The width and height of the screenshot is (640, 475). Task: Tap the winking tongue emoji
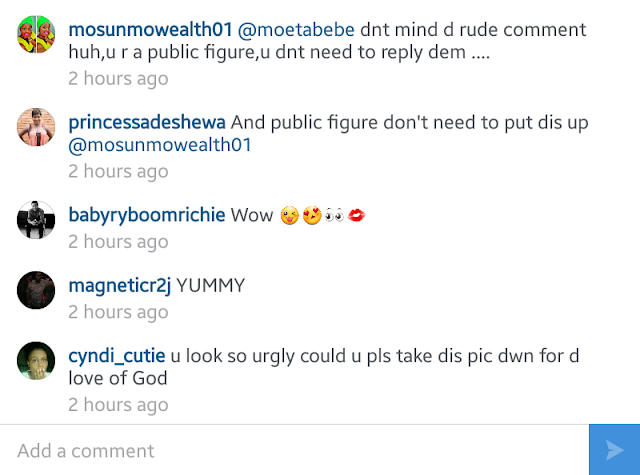click(290, 215)
